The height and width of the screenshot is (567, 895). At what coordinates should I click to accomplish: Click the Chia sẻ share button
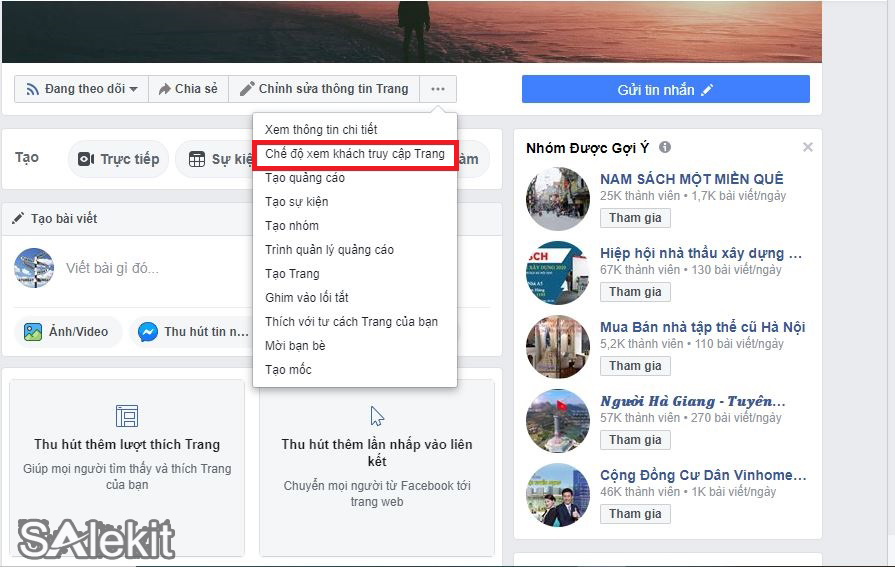point(188,89)
